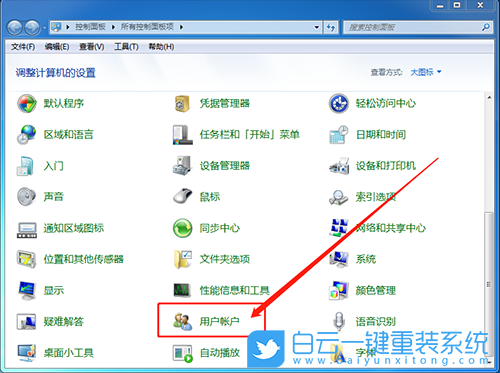Expand the address bar history dropdown
This screenshot has width=500, height=373.
coord(317,27)
